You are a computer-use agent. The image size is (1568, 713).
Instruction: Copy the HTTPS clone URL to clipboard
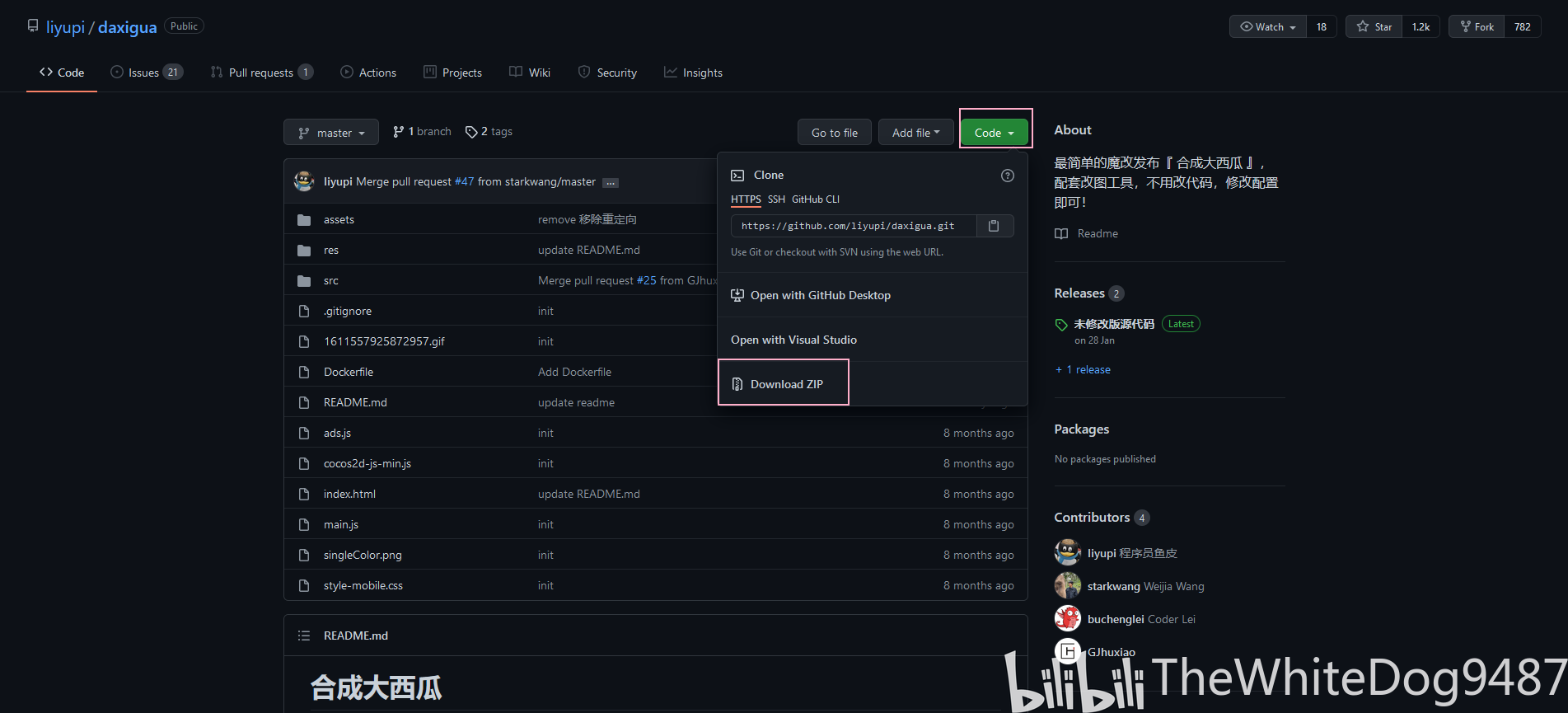click(994, 226)
